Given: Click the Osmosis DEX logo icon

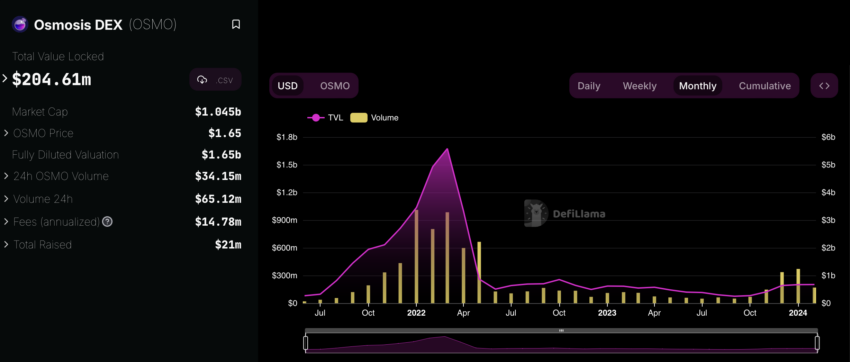Looking at the screenshot, I should [20, 24].
